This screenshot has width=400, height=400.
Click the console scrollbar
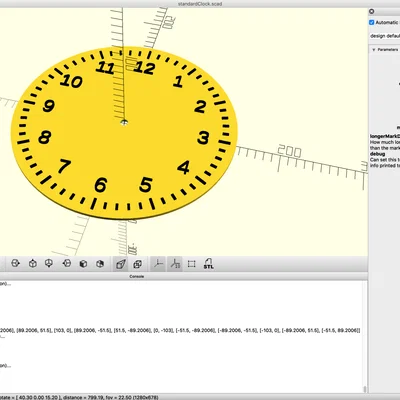pos(365,389)
